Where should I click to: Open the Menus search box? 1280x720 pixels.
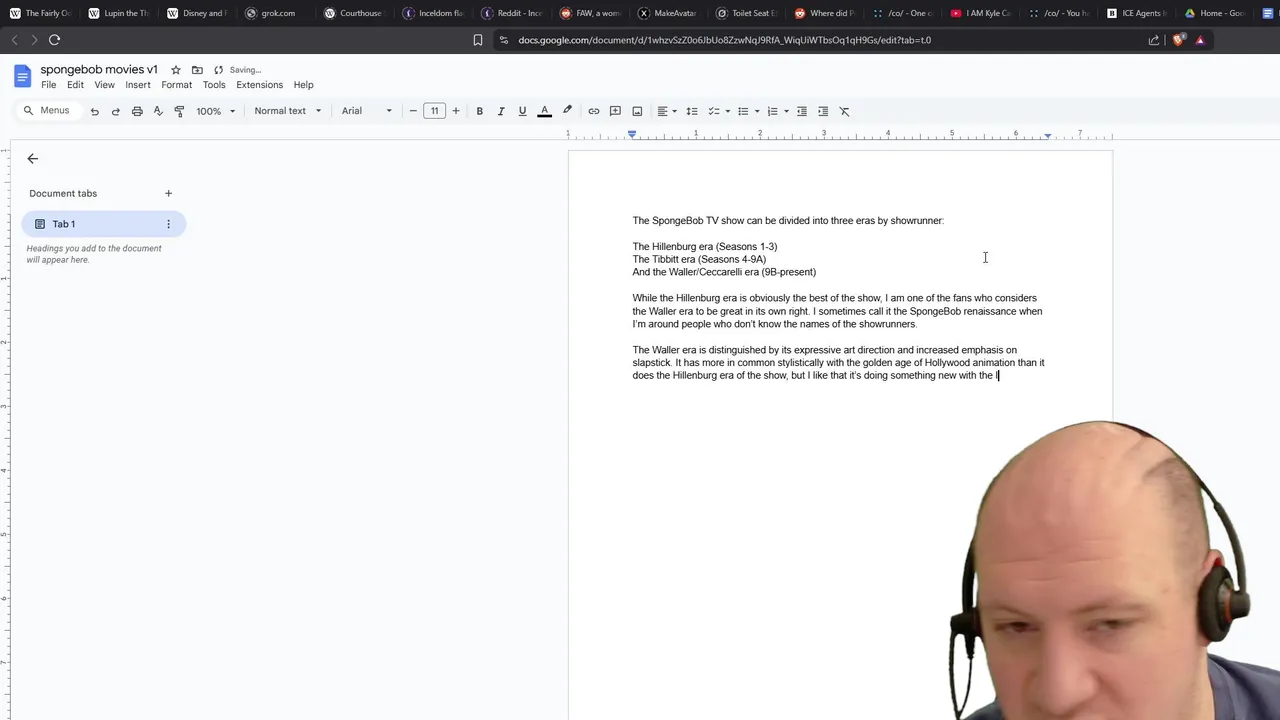(x=47, y=111)
